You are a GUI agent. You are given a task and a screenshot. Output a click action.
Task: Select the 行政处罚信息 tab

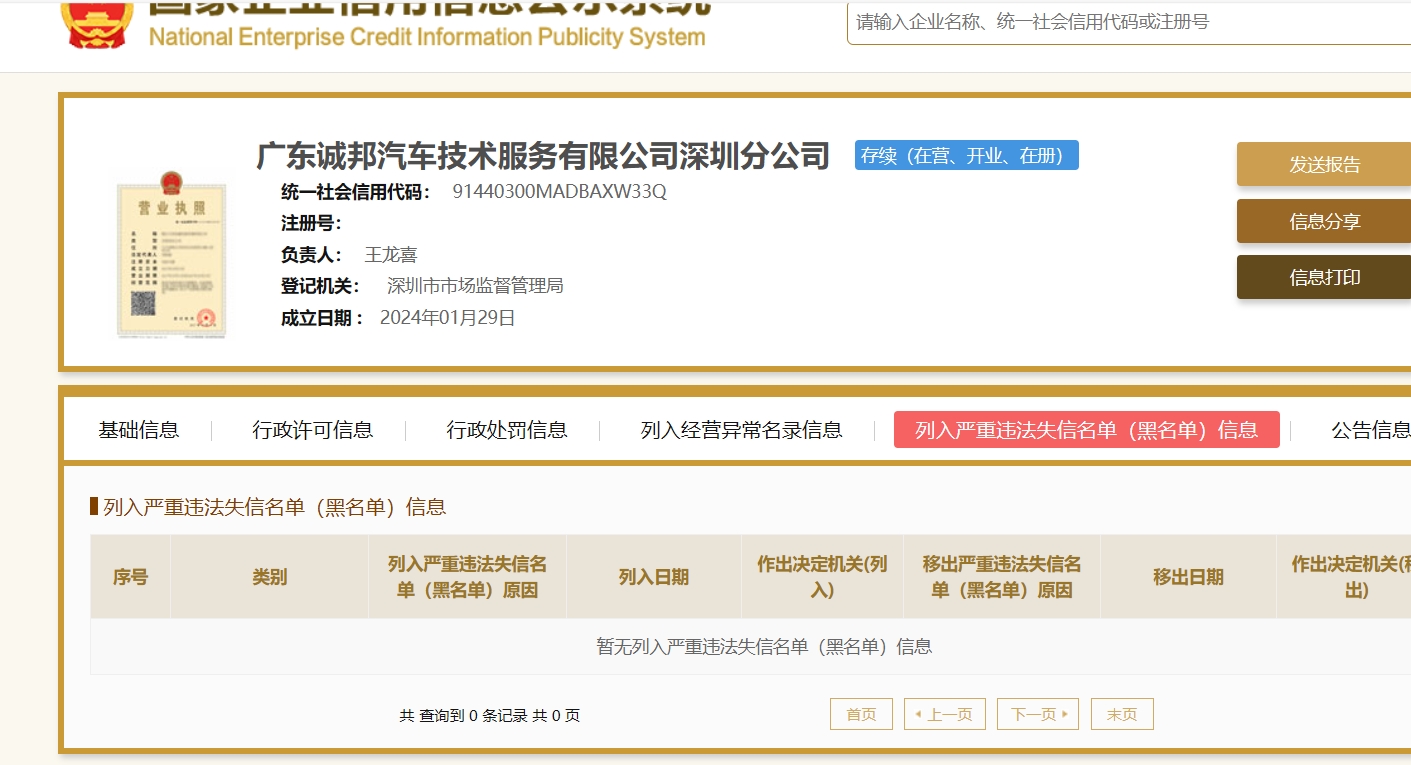click(x=507, y=430)
